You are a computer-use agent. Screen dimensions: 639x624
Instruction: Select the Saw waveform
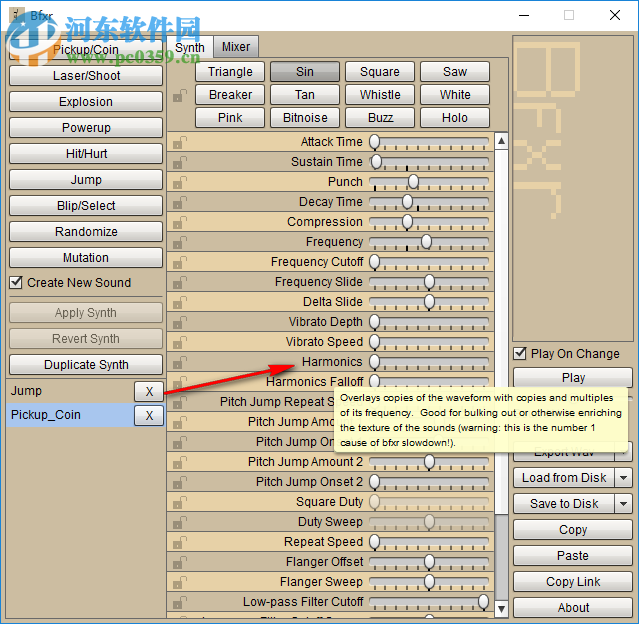click(x=455, y=72)
